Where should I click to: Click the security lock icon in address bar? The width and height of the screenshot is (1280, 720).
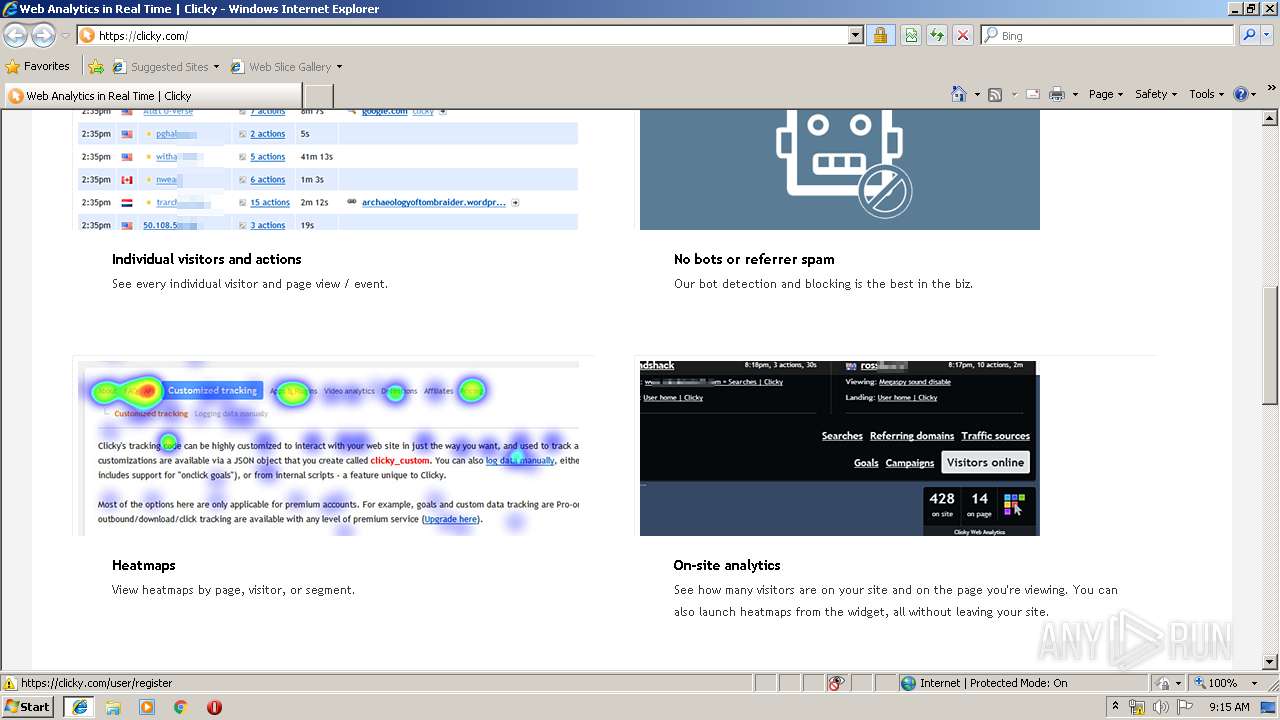click(x=880, y=36)
